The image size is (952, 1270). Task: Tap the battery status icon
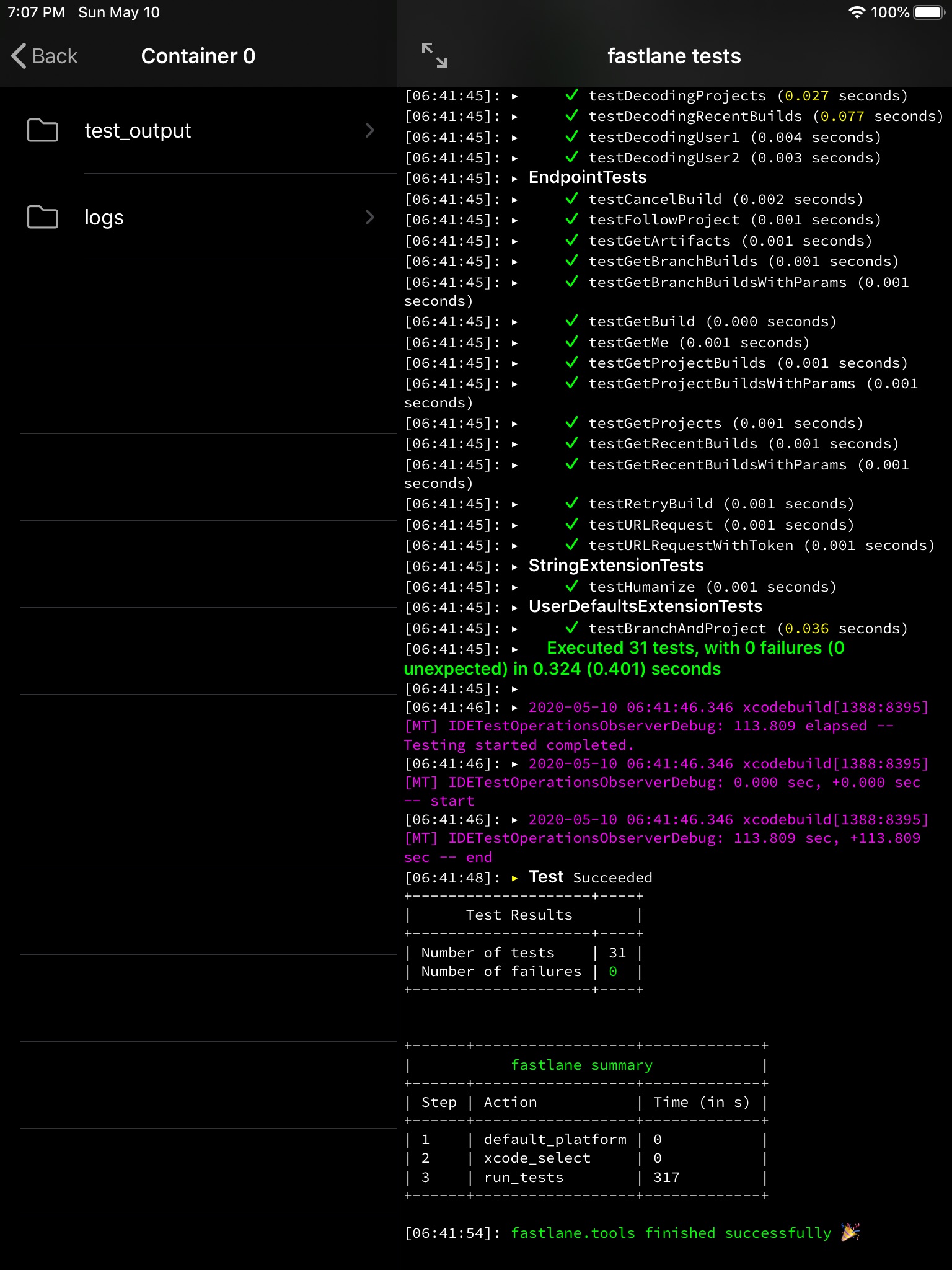[x=929, y=12]
